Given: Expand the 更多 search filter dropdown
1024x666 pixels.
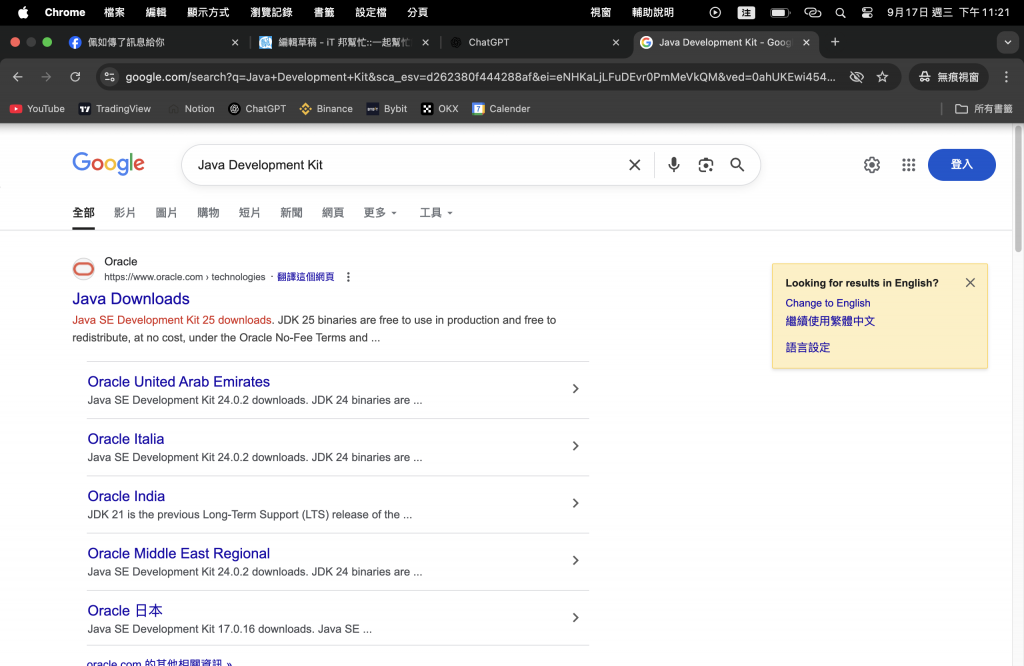Looking at the screenshot, I should coord(380,213).
